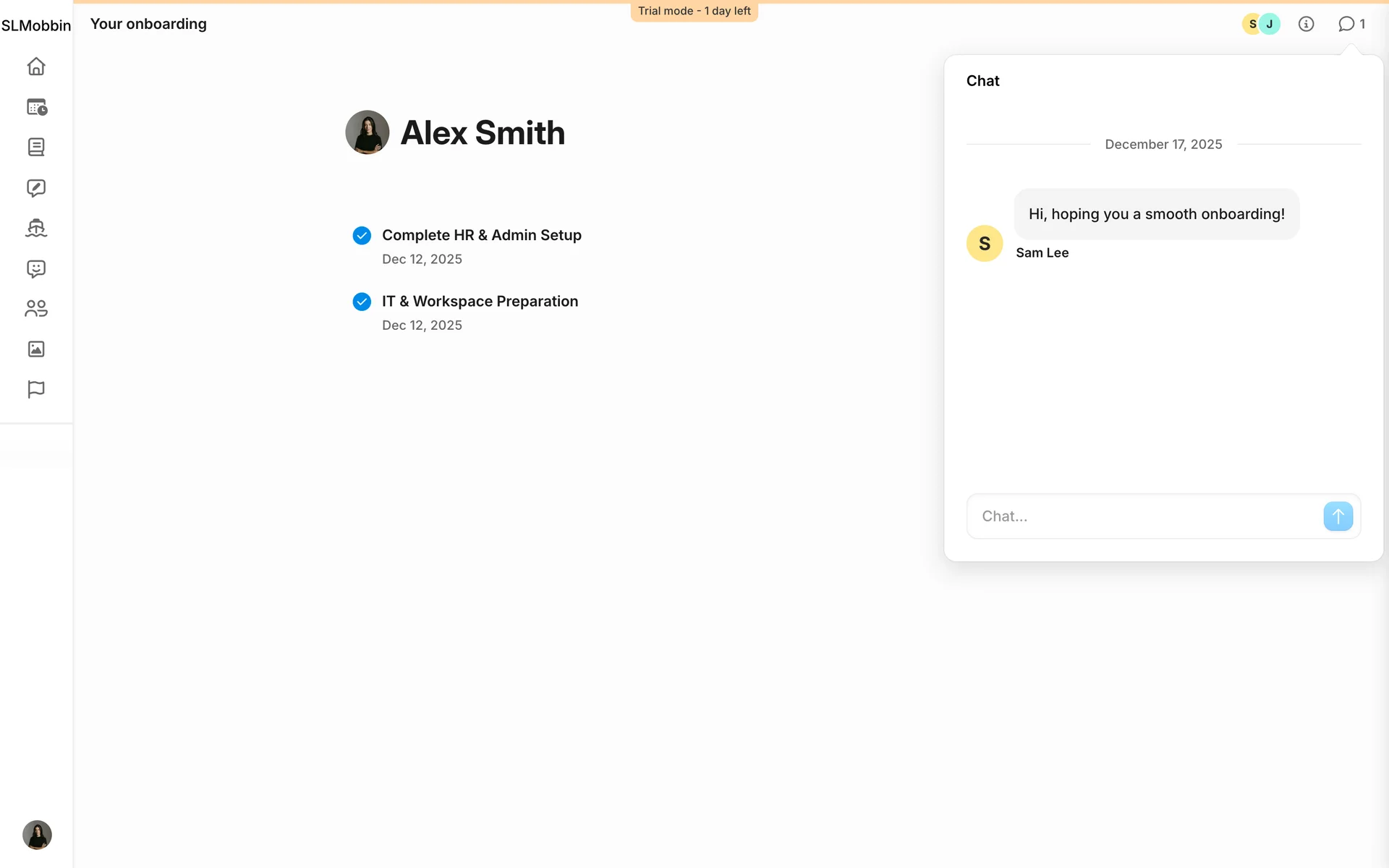1389x868 pixels.
Task: Open the image gallery sidebar icon
Action: pyautogui.click(x=36, y=349)
